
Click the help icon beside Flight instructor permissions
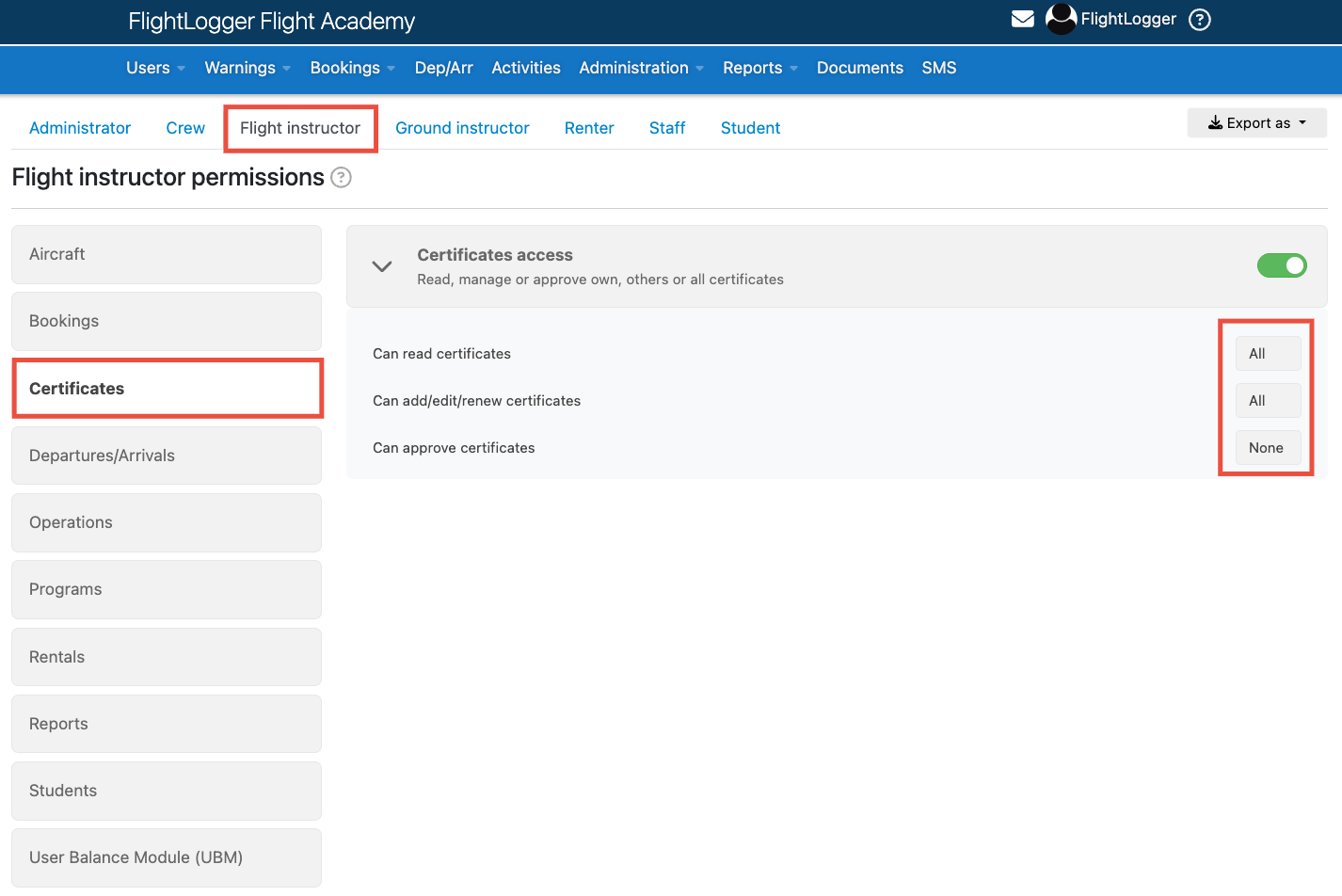(x=341, y=177)
